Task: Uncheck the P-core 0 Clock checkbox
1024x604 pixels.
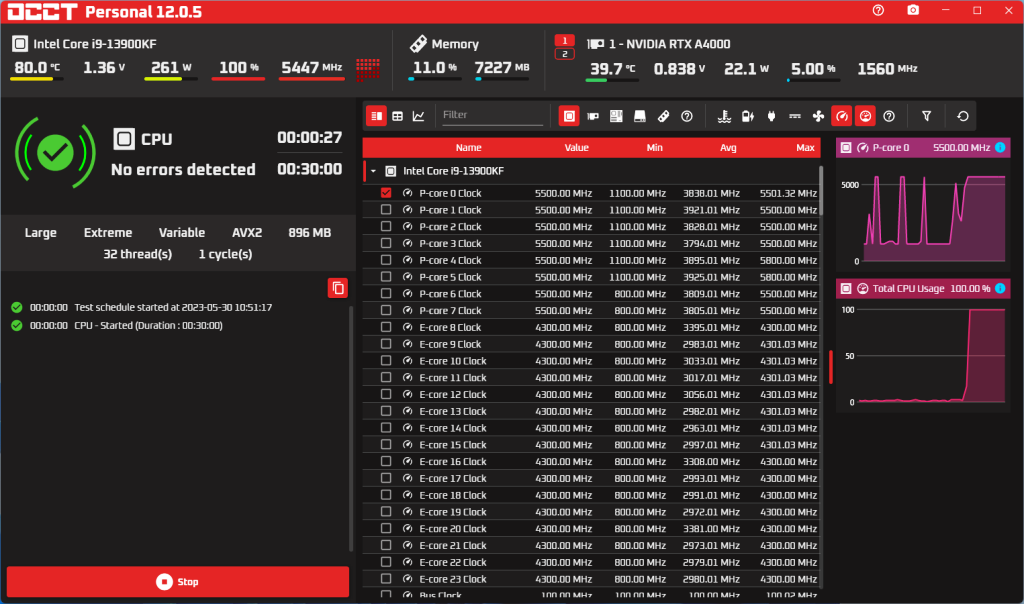Action: click(386, 193)
